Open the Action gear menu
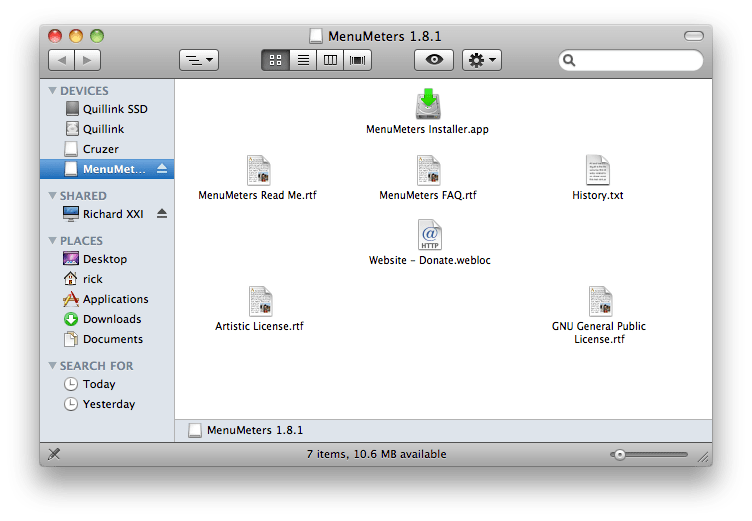The height and width of the screenshot is (521, 752). pos(482,60)
